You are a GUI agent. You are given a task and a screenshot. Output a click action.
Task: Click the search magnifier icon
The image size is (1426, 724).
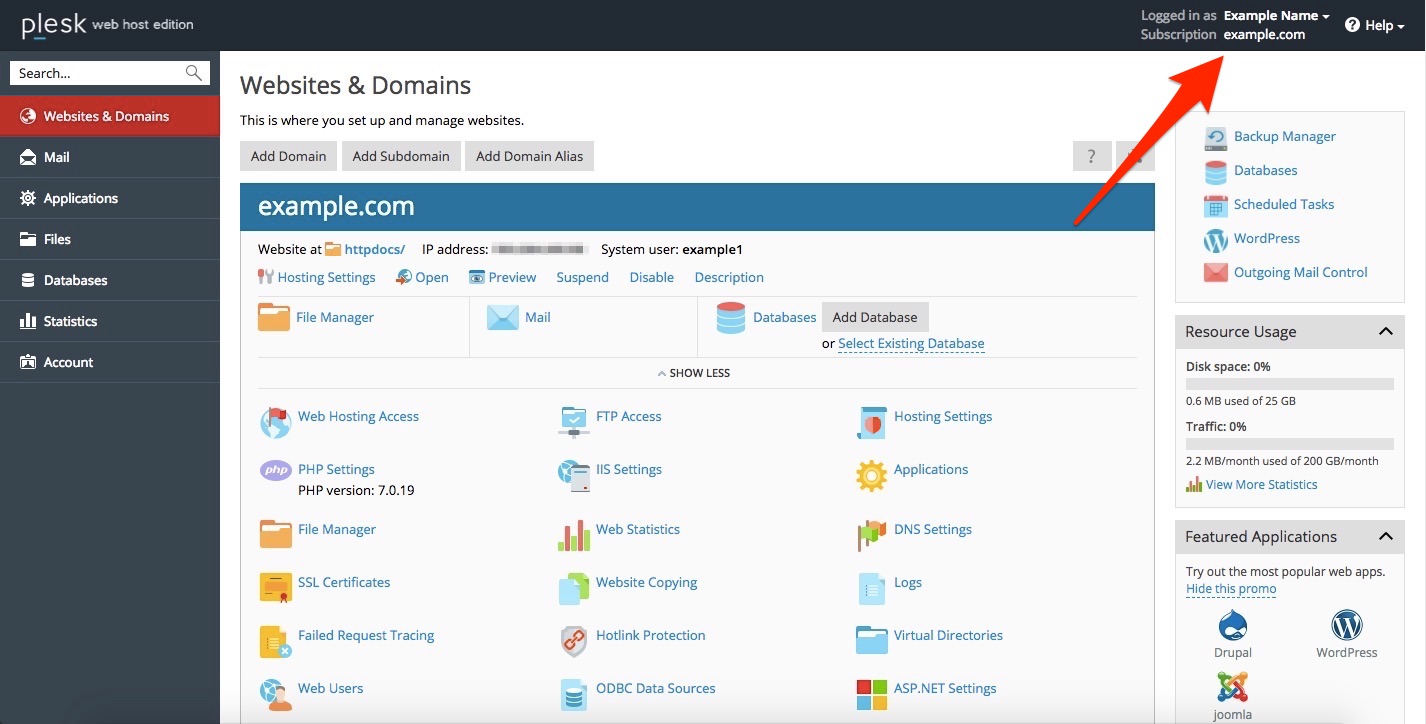194,73
